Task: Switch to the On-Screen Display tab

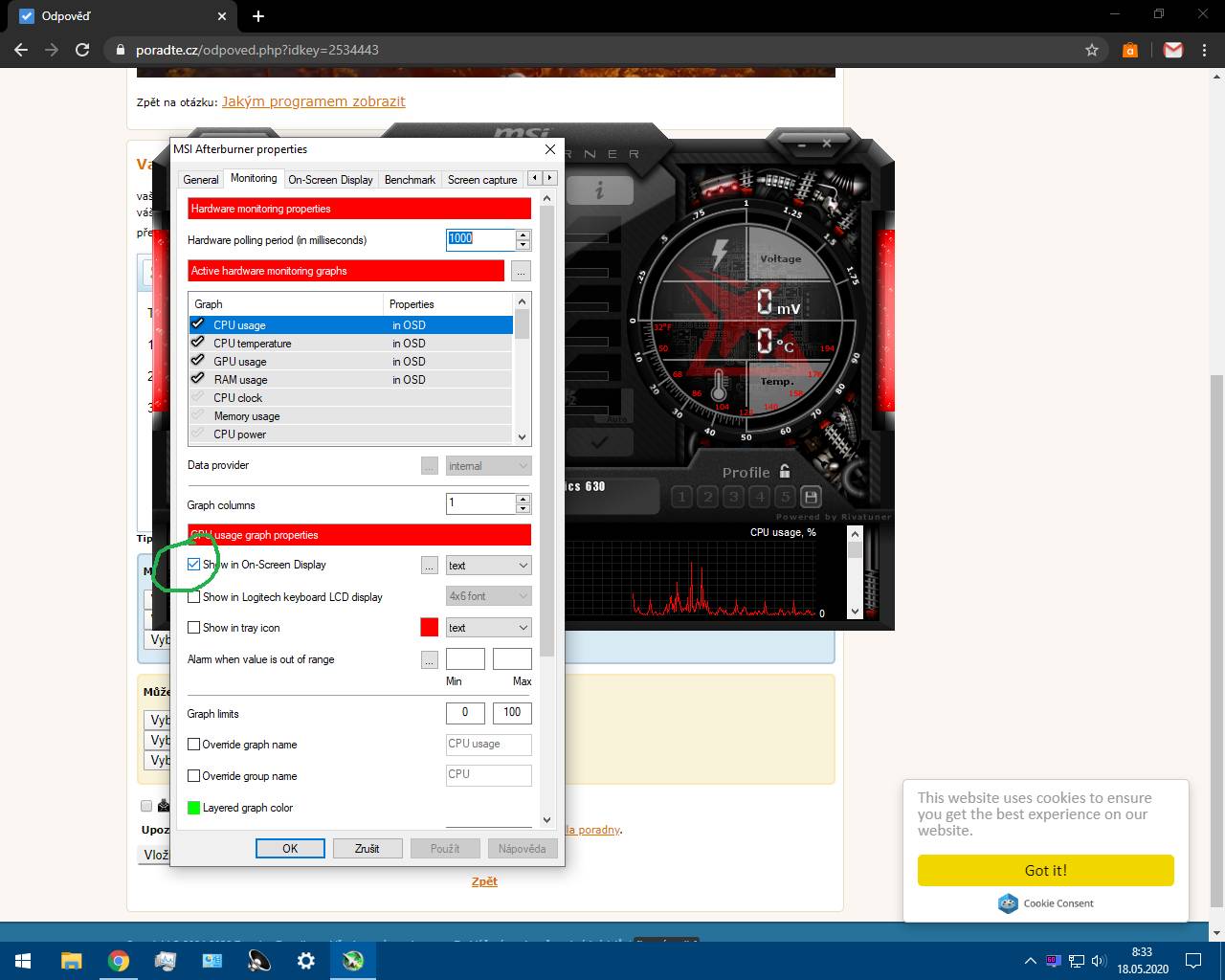Action: click(330, 180)
